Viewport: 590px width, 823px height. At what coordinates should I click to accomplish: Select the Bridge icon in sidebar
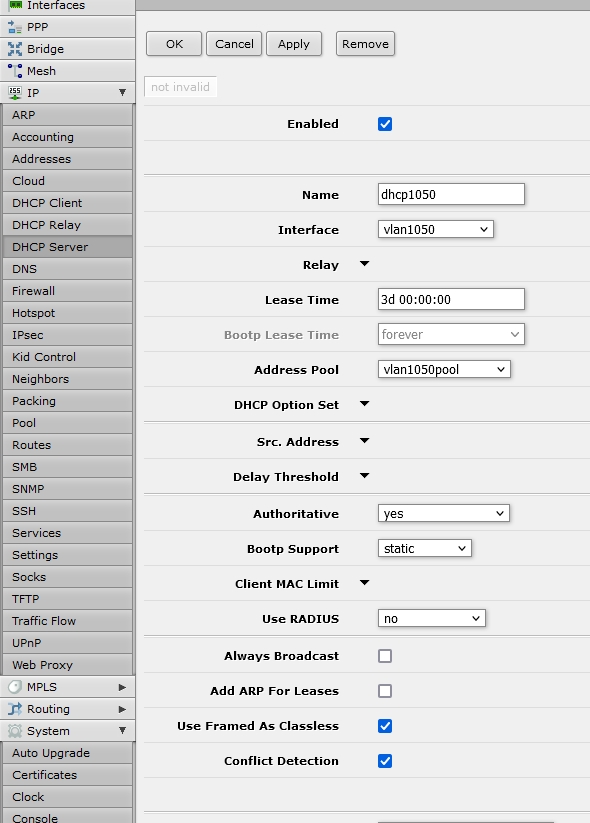pyautogui.click(x=15, y=49)
